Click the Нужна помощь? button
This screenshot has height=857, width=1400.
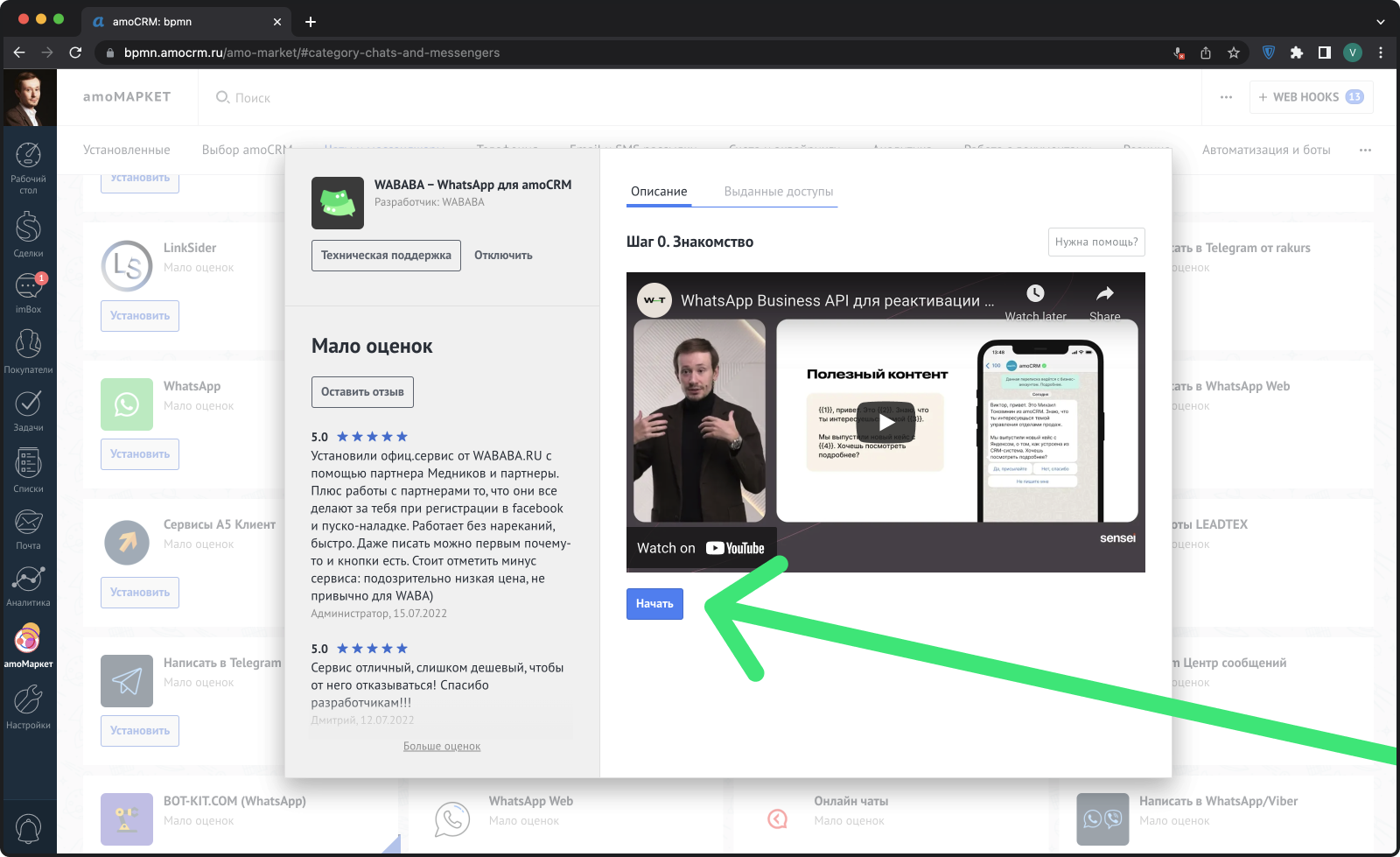pos(1096,242)
